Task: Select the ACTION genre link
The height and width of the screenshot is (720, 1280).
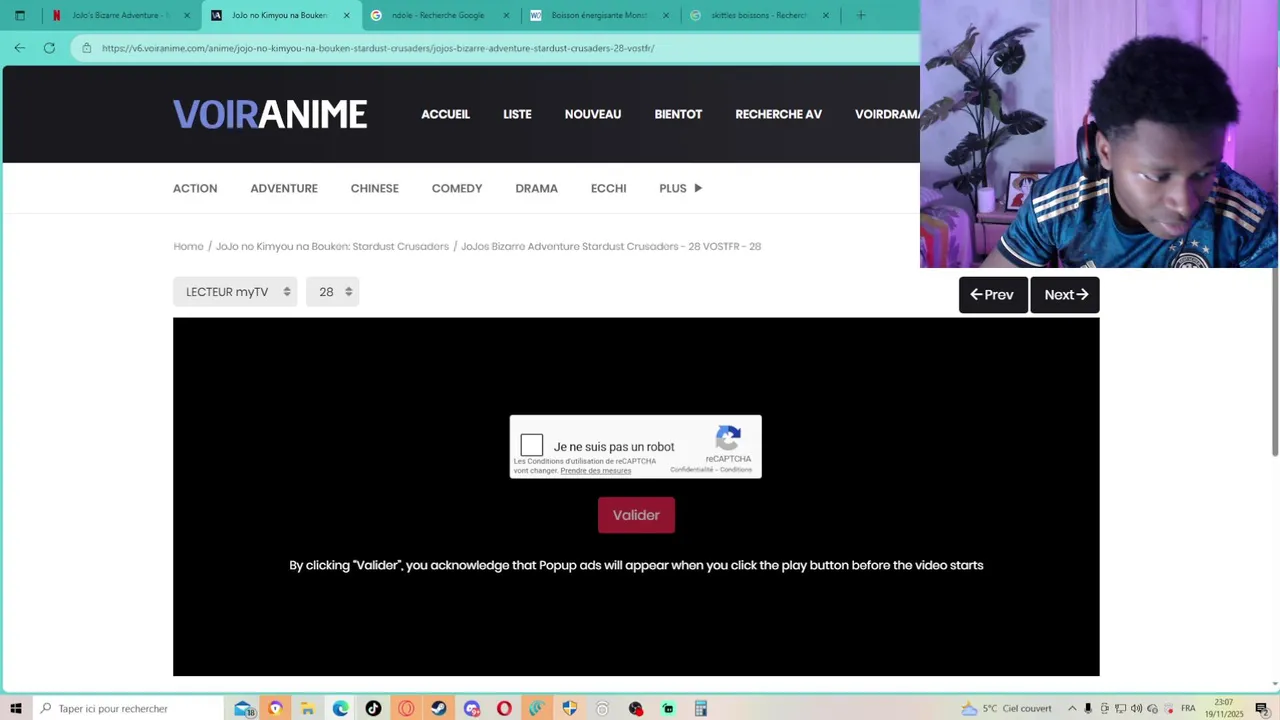Action: (x=195, y=188)
